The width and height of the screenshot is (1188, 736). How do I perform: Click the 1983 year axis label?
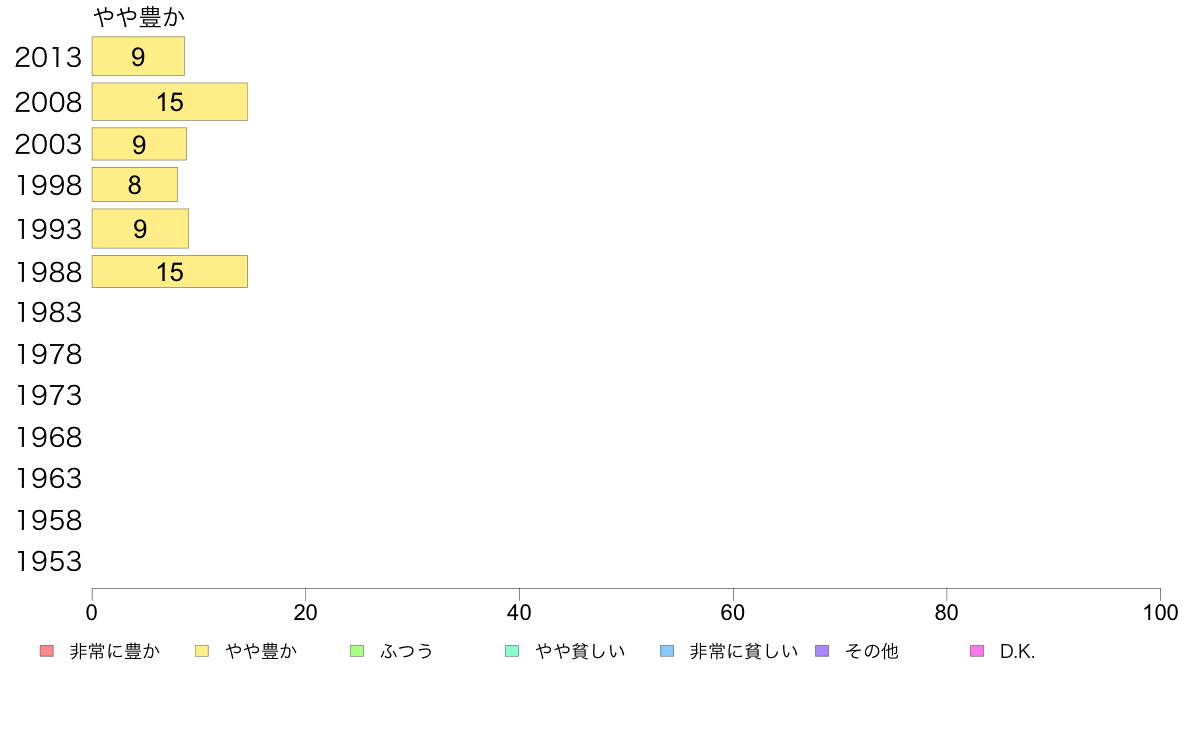[48, 312]
